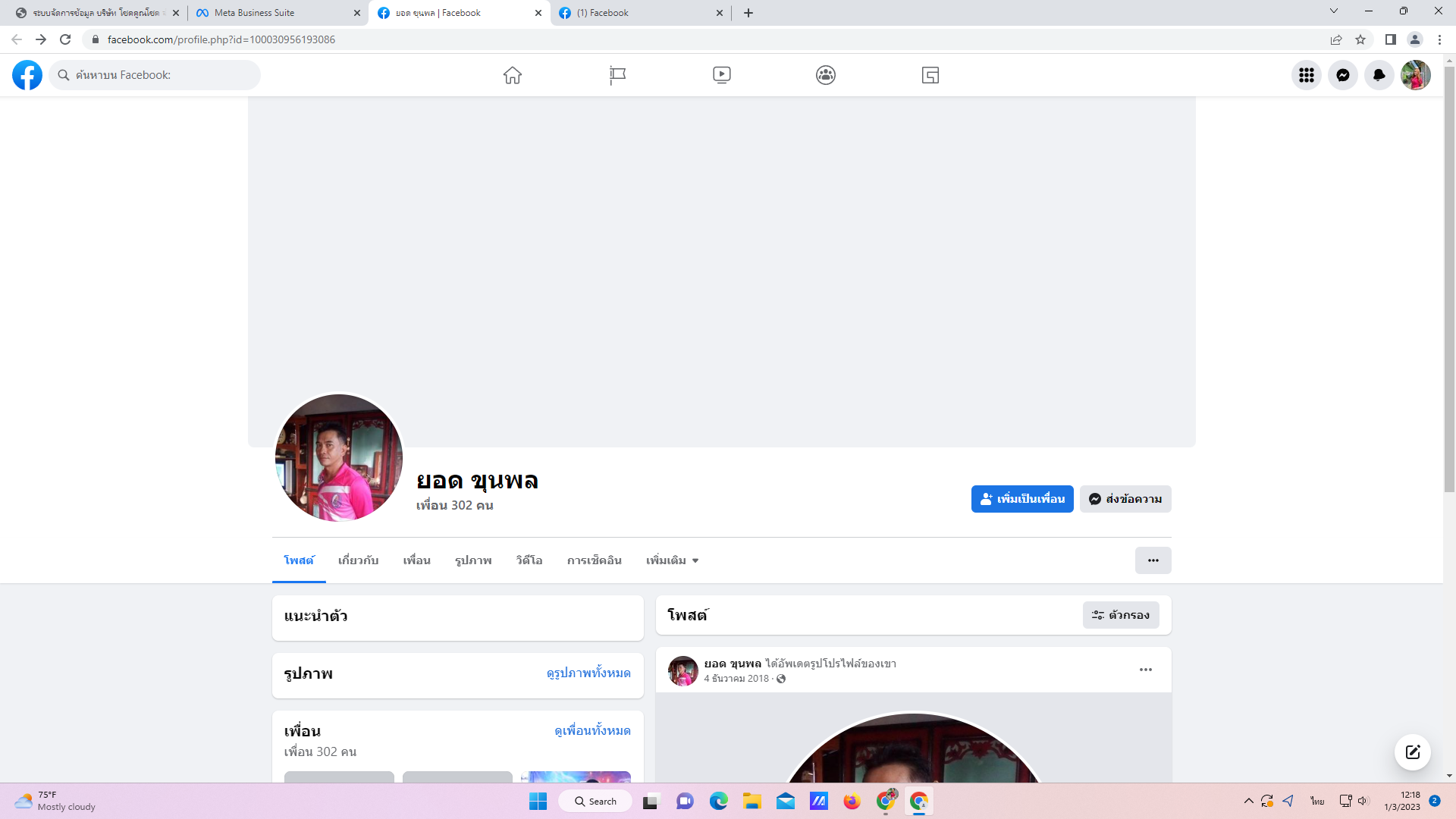Open the Pages flag icon
The height and width of the screenshot is (819, 1456).
click(x=617, y=75)
